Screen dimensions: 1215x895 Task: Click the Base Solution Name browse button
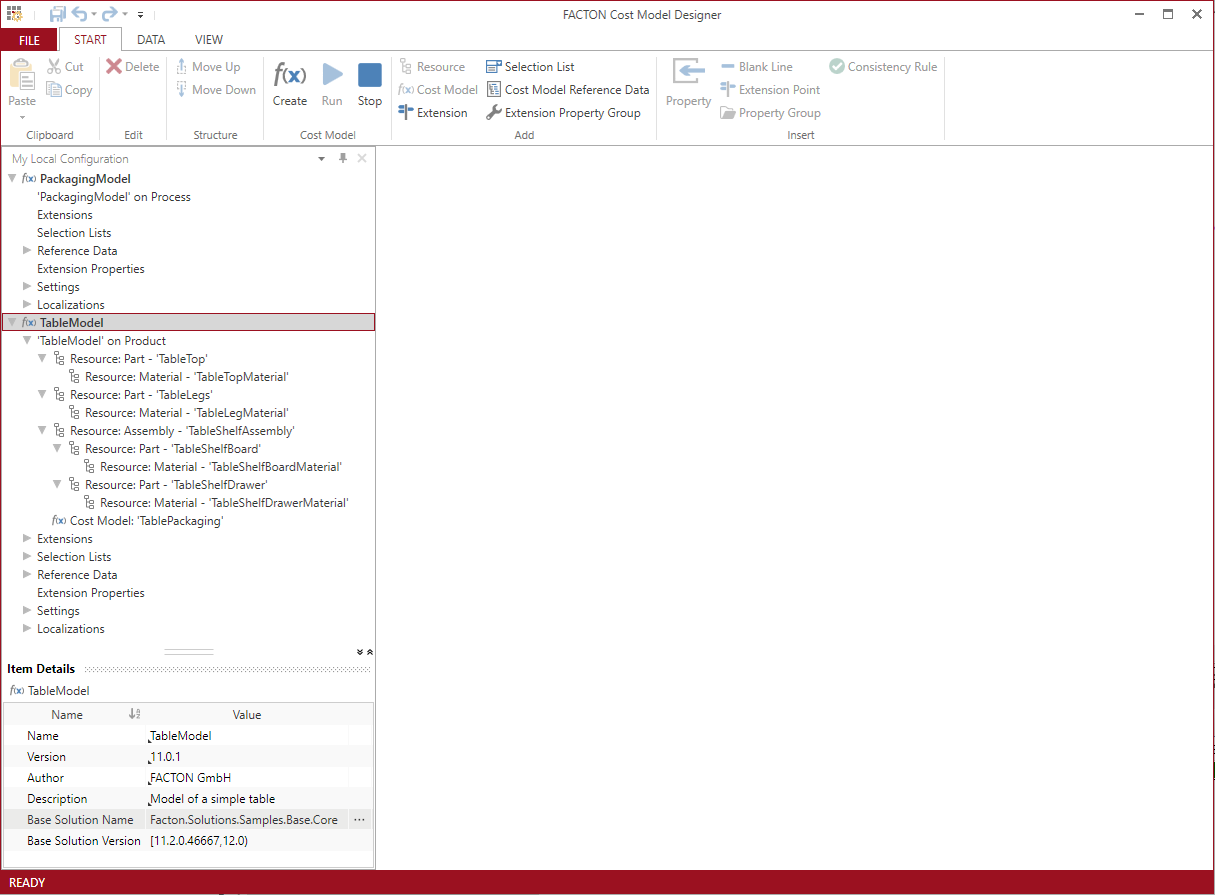(x=360, y=820)
